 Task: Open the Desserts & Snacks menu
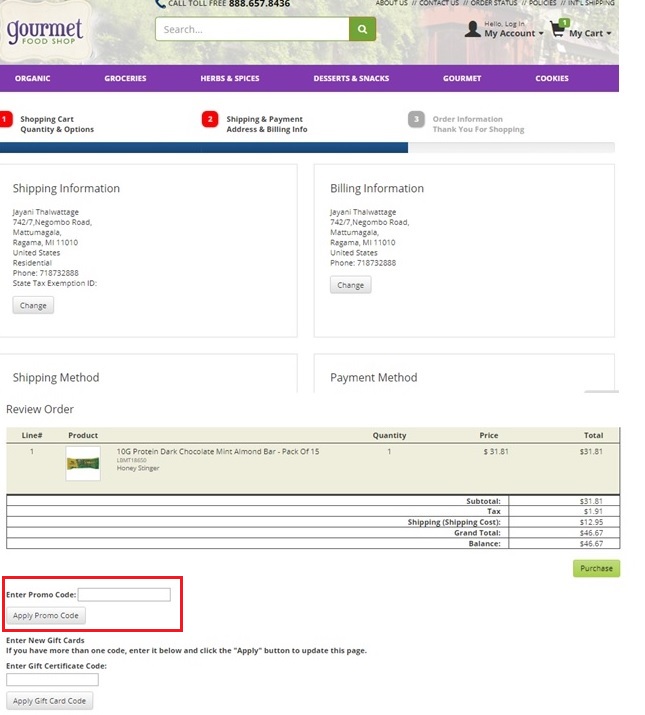tap(351, 78)
